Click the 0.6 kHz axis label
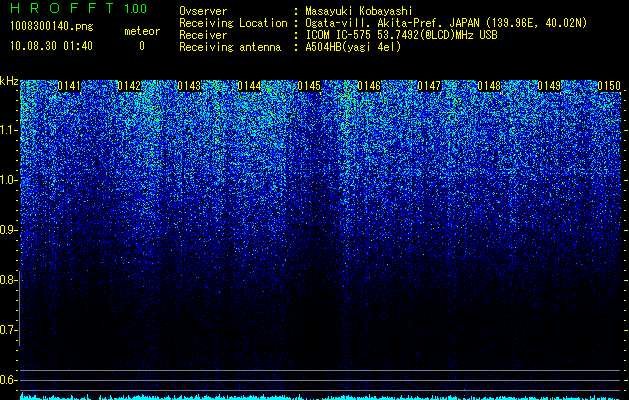The image size is (629, 400). (7, 380)
